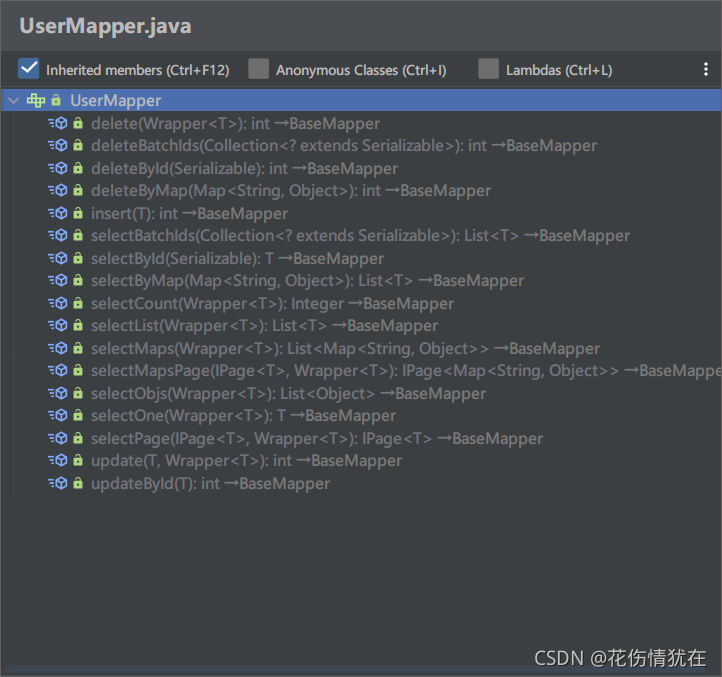The image size is (722, 677).
Task: Click method icon for updateById(T)
Action: [x=58, y=483]
